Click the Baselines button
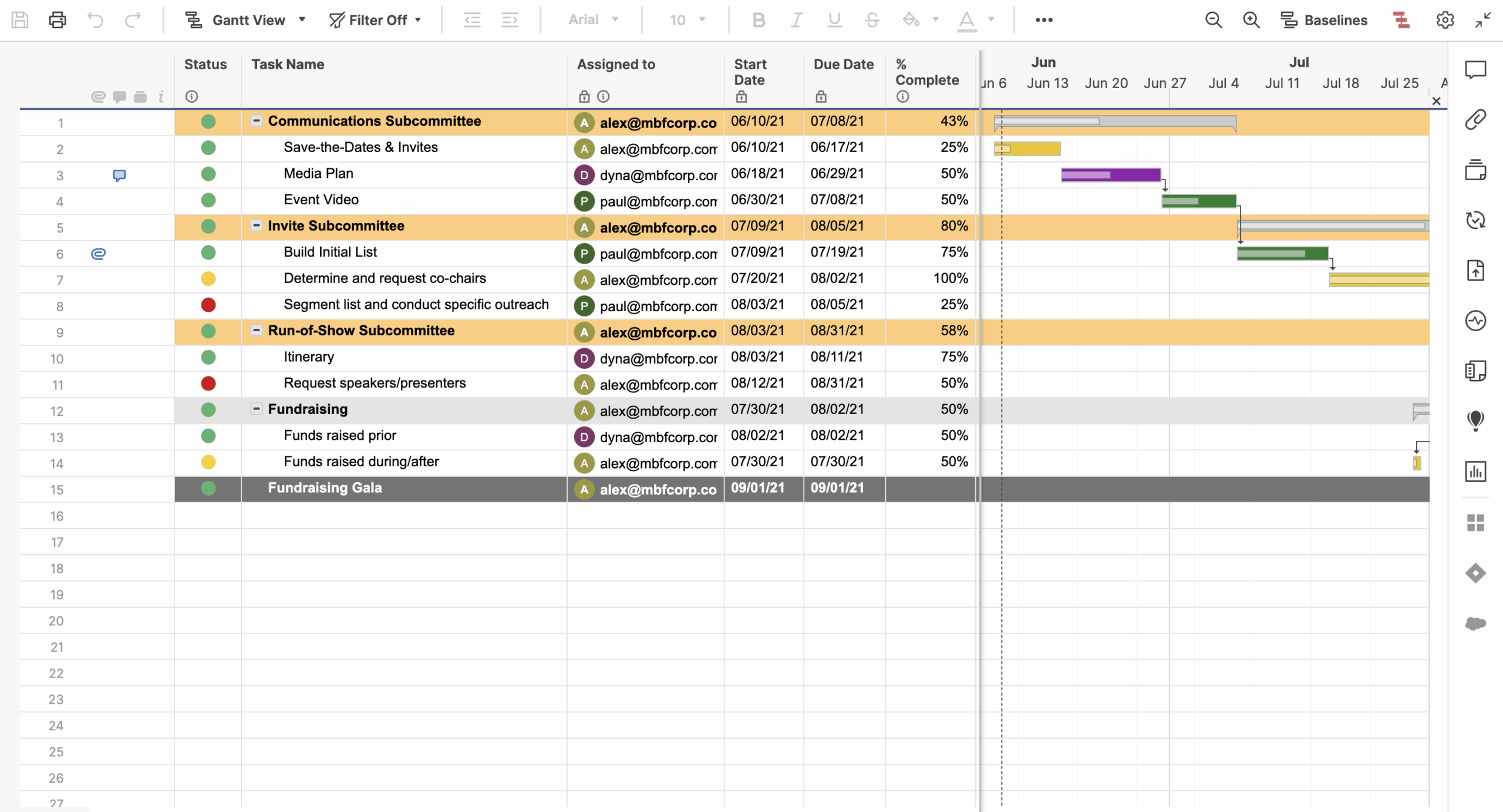1503x812 pixels. tap(1325, 20)
